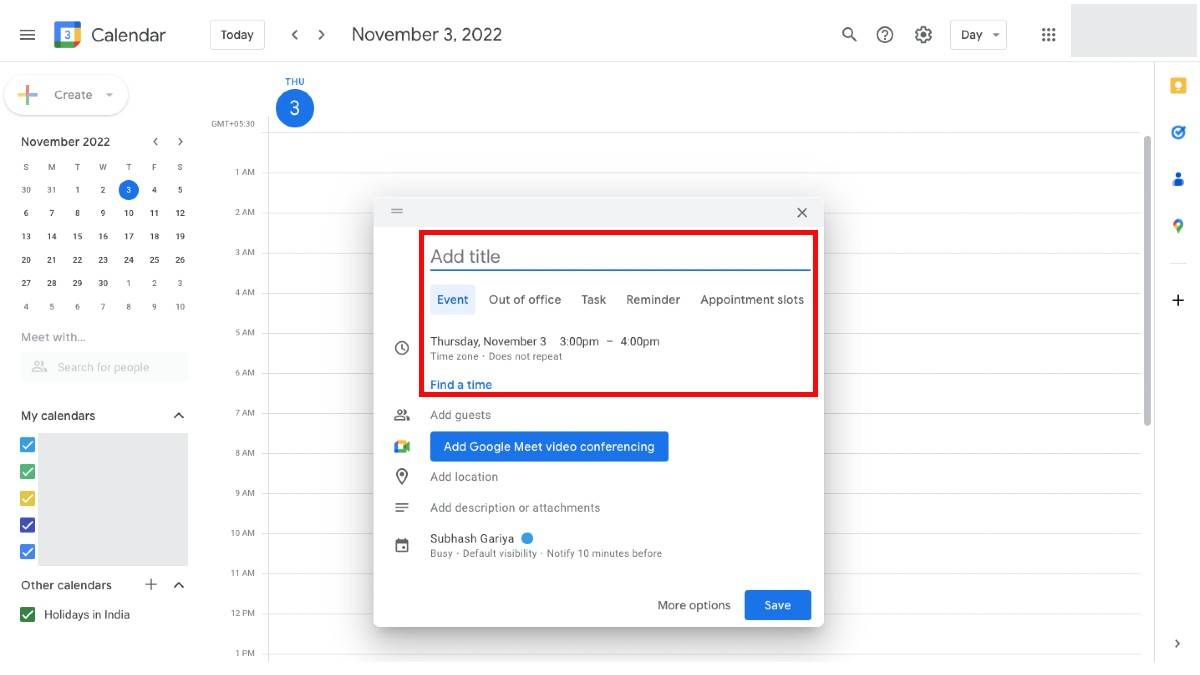Open the main menu hamburger icon
Image resolution: width=1200 pixels, height=675 pixels.
(27, 35)
